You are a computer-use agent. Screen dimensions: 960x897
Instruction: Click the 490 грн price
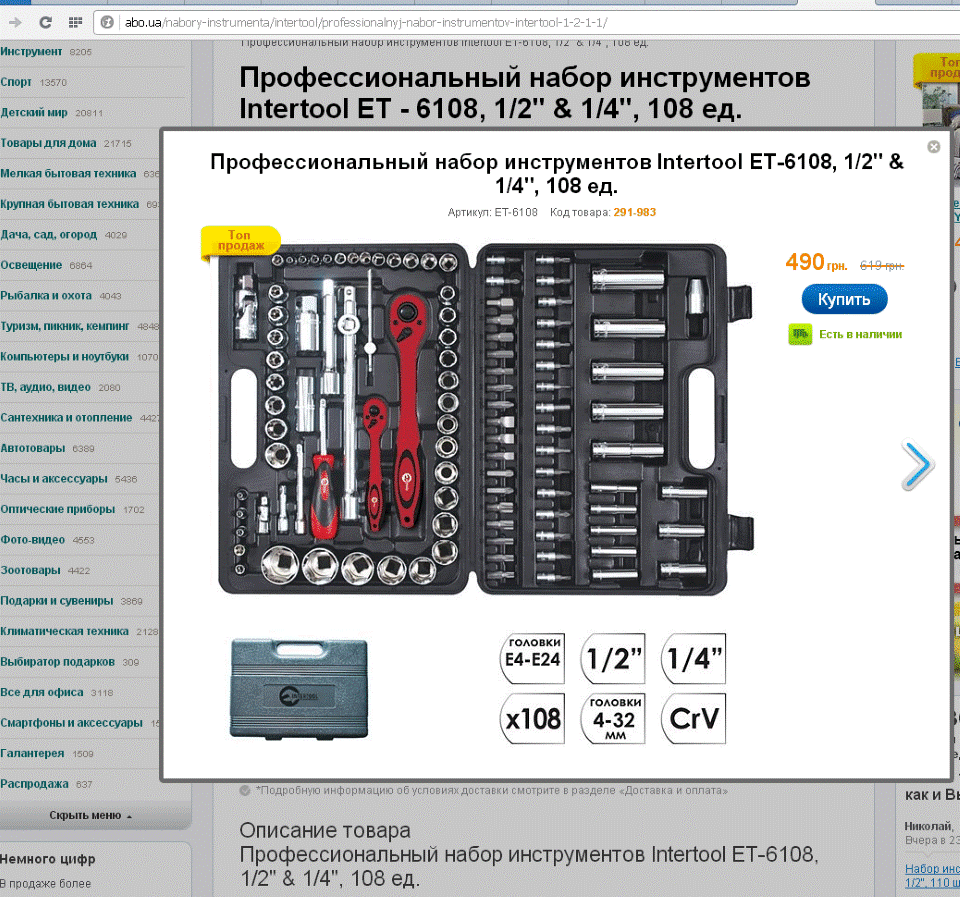[x=816, y=263]
